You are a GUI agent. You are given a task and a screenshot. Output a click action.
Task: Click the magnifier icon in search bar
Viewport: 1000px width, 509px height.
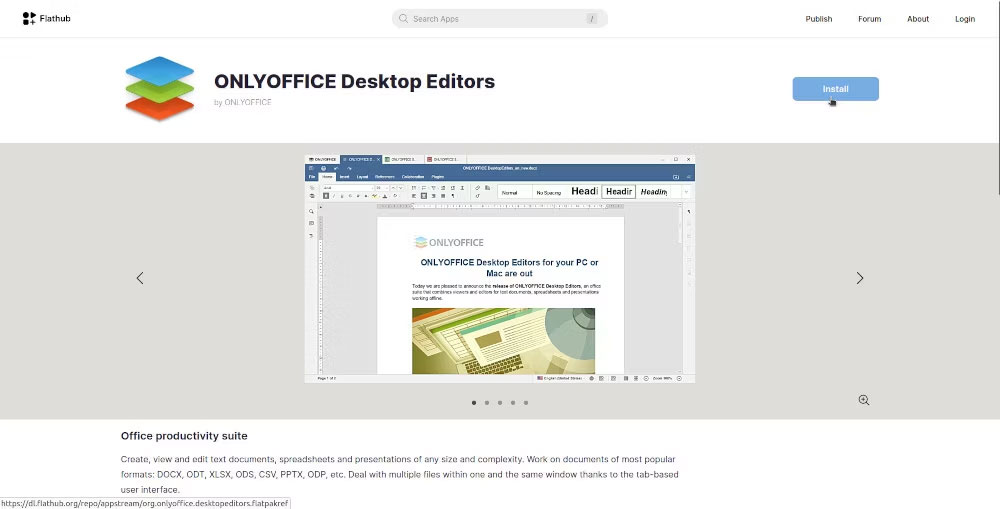pos(403,18)
